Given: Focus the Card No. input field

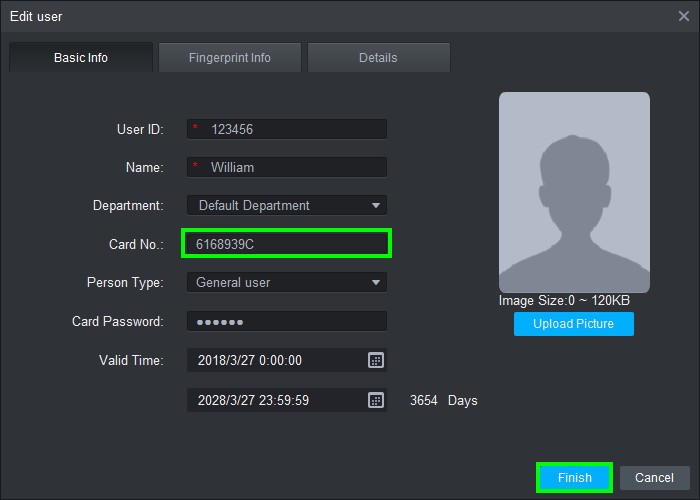Looking at the screenshot, I should tap(287, 244).
